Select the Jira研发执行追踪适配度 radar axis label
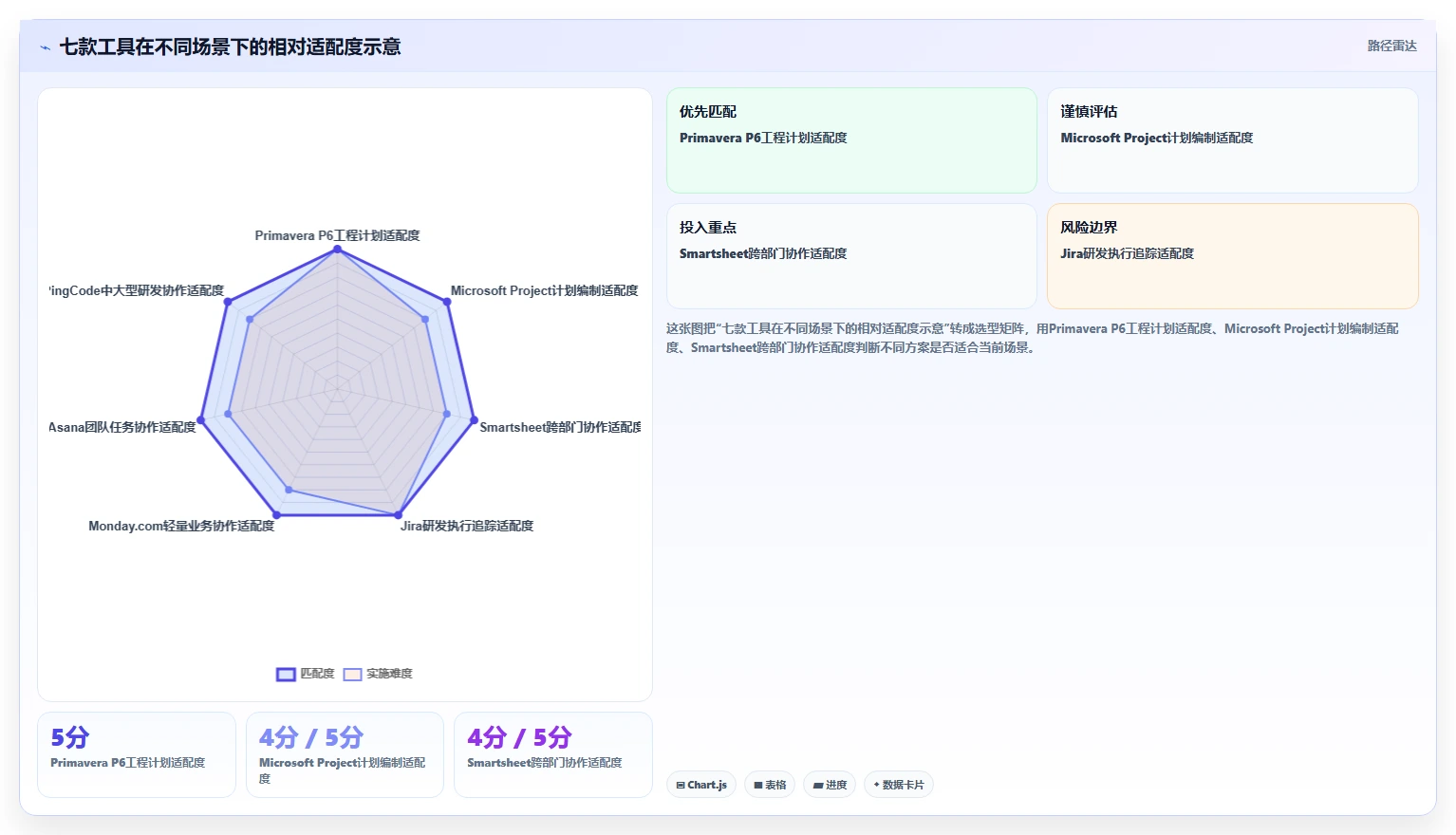The width and height of the screenshot is (1456, 835). (467, 526)
